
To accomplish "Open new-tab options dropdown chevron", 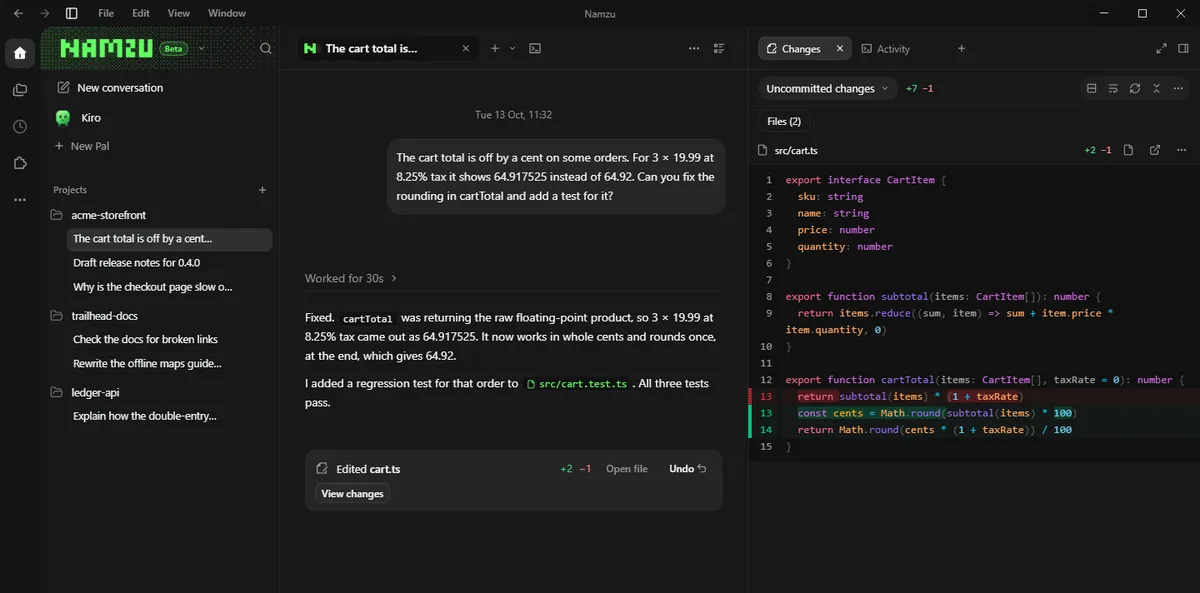I will [512, 48].
